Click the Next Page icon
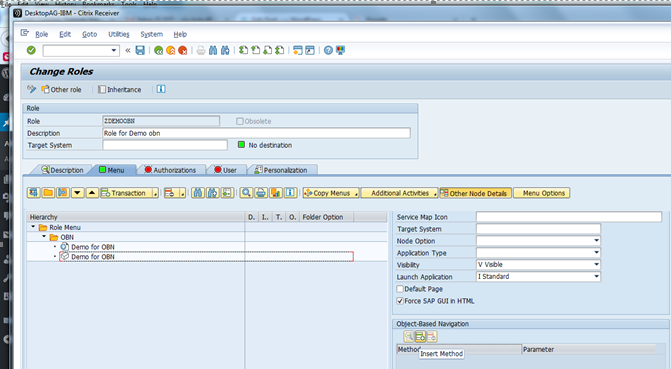 (267, 51)
